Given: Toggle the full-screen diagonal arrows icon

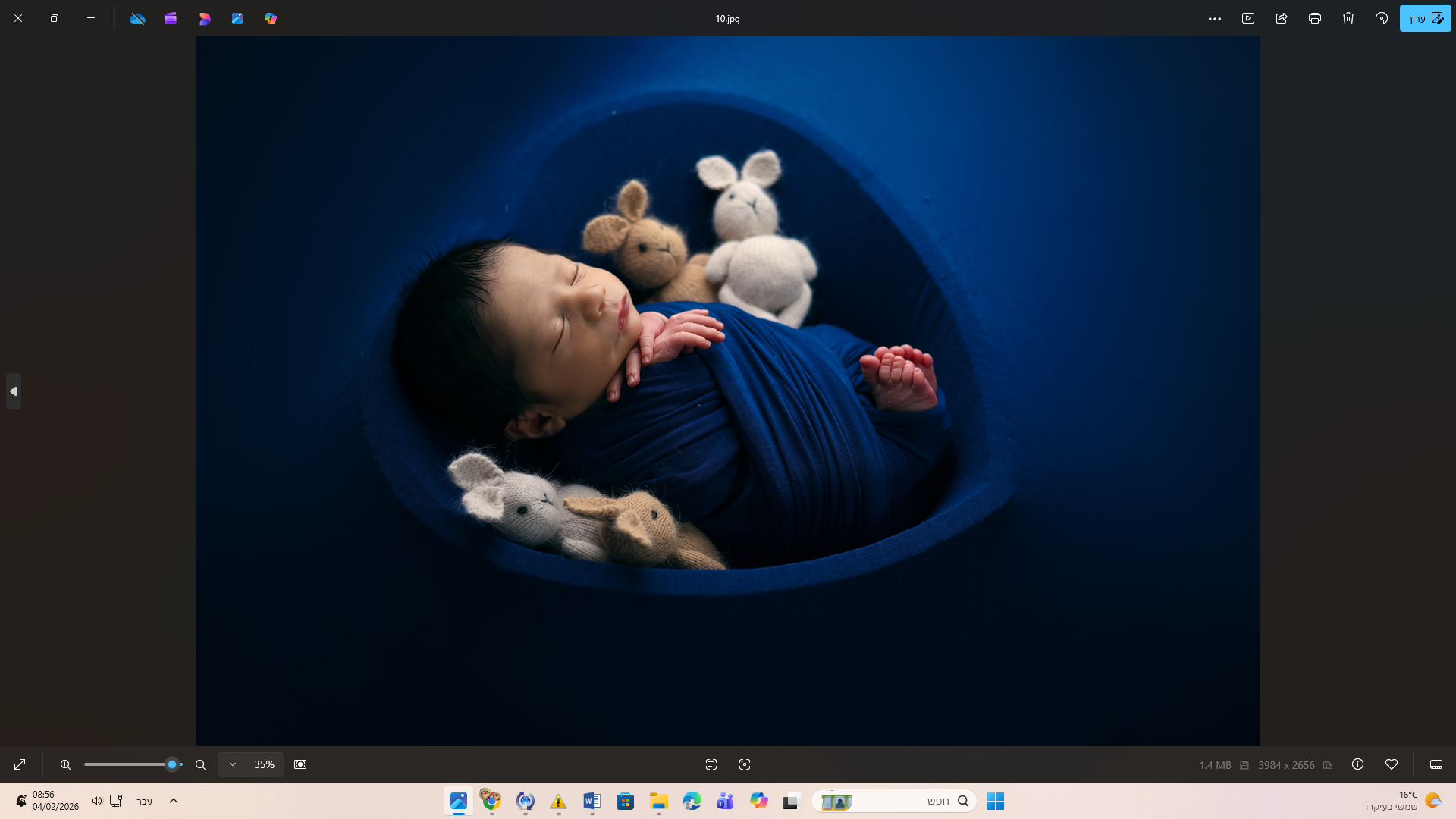Looking at the screenshot, I should click(20, 764).
